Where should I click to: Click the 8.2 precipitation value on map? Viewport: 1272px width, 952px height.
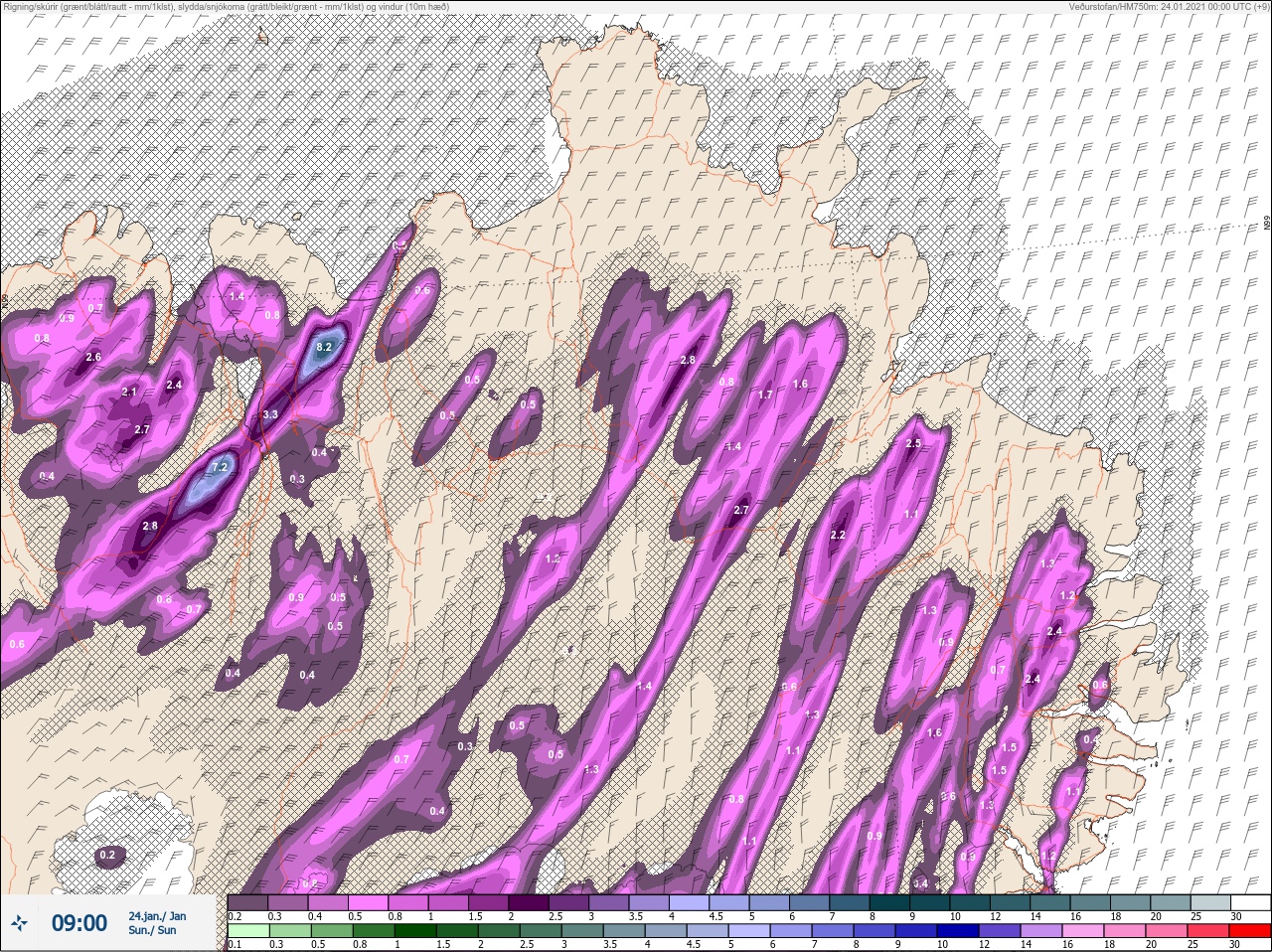[323, 348]
